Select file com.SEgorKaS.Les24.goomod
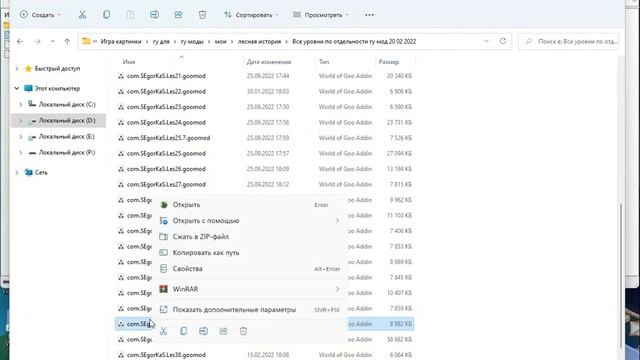 265,122
